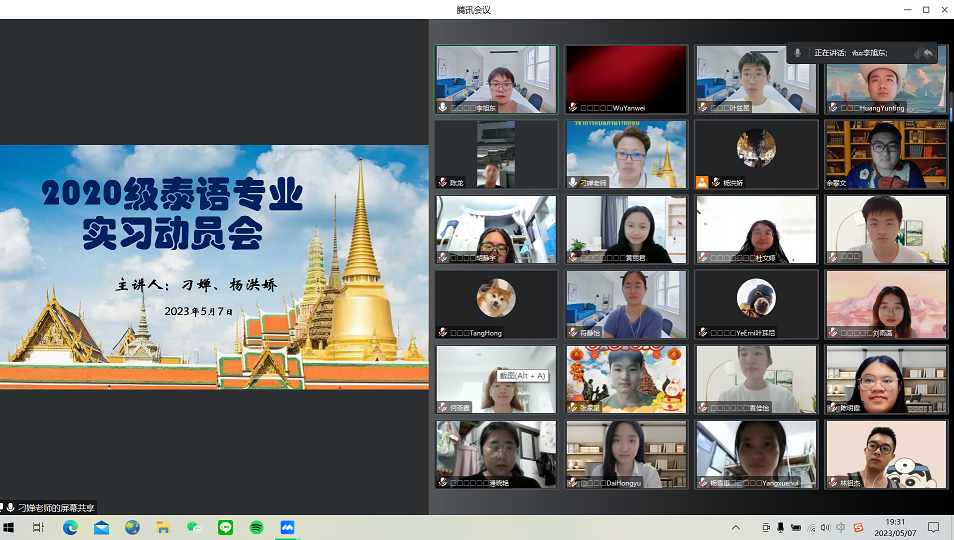Expand hidden system tray icons chevron
Image resolution: width=954 pixels, height=540 pixels.
click(x=736, y=527)
